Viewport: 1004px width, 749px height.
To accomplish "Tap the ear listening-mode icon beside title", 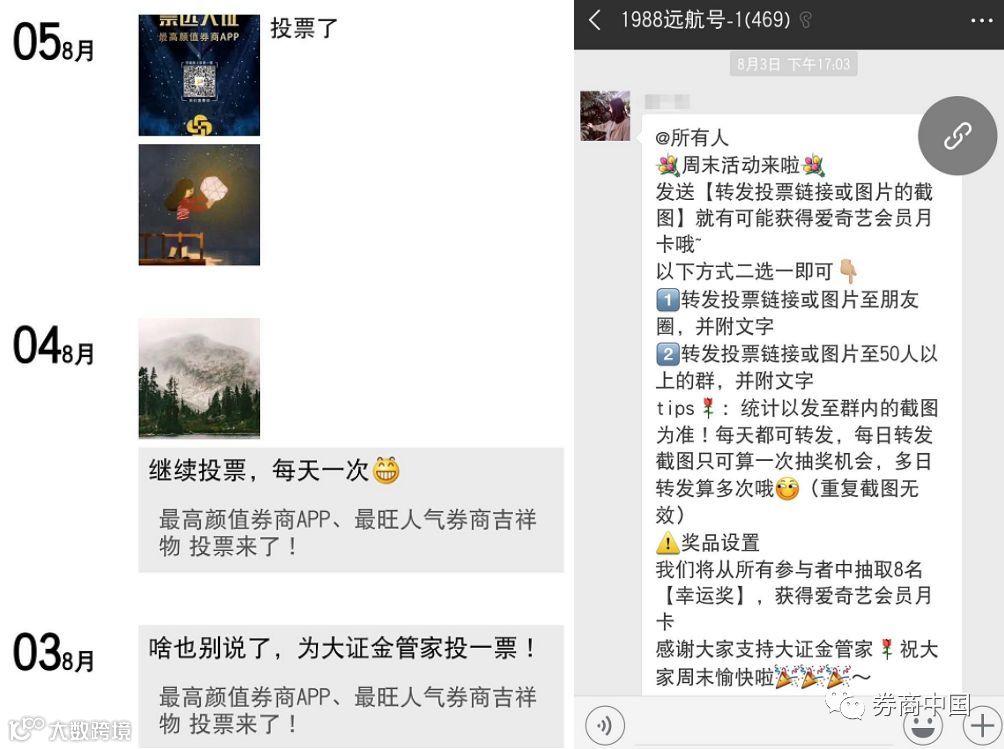I will (x=806, y=20).
